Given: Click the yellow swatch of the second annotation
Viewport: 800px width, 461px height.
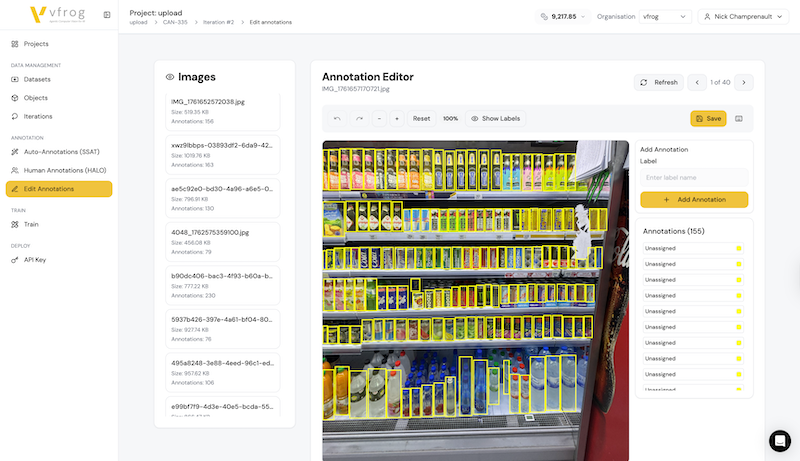Looking at the screenshot, I should click(x=739, y=264).
